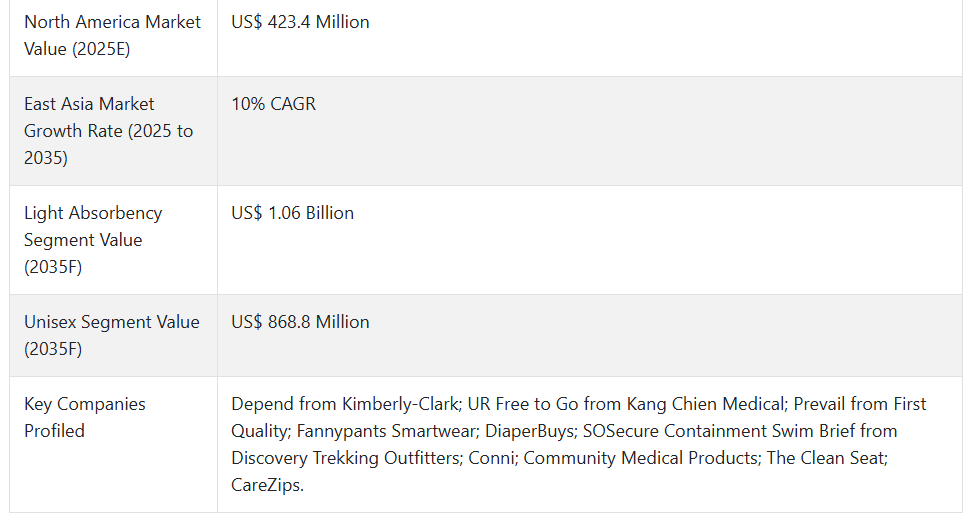The width and height of the screenshot is (972, 513).
Task: Click the Light Absorbency Segment Value label
Action: (x=93, y=240)
